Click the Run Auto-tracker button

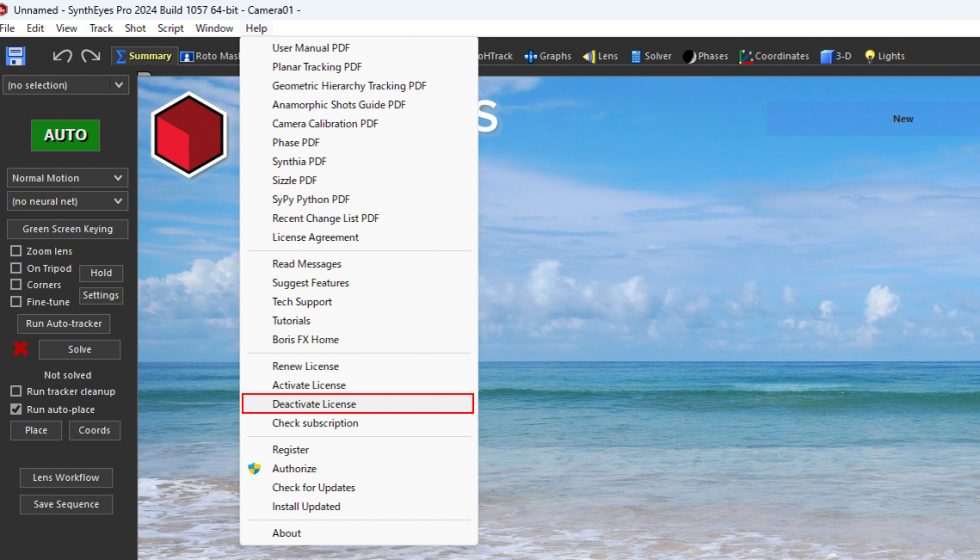(x=64, y=324)
